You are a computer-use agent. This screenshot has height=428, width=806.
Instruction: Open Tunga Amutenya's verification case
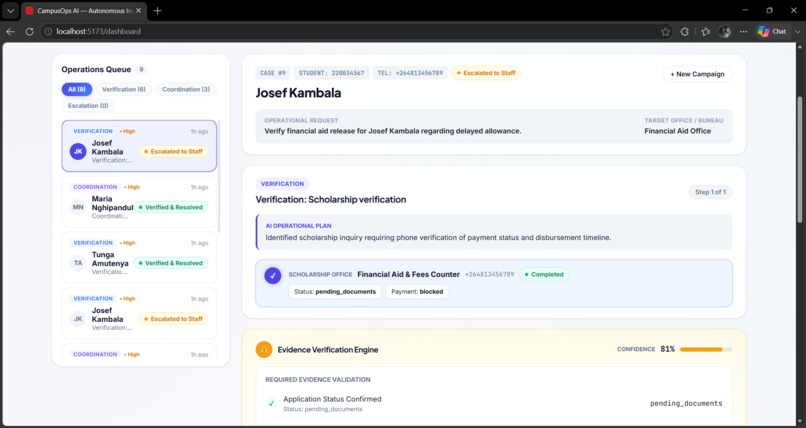tap(139, 257)
